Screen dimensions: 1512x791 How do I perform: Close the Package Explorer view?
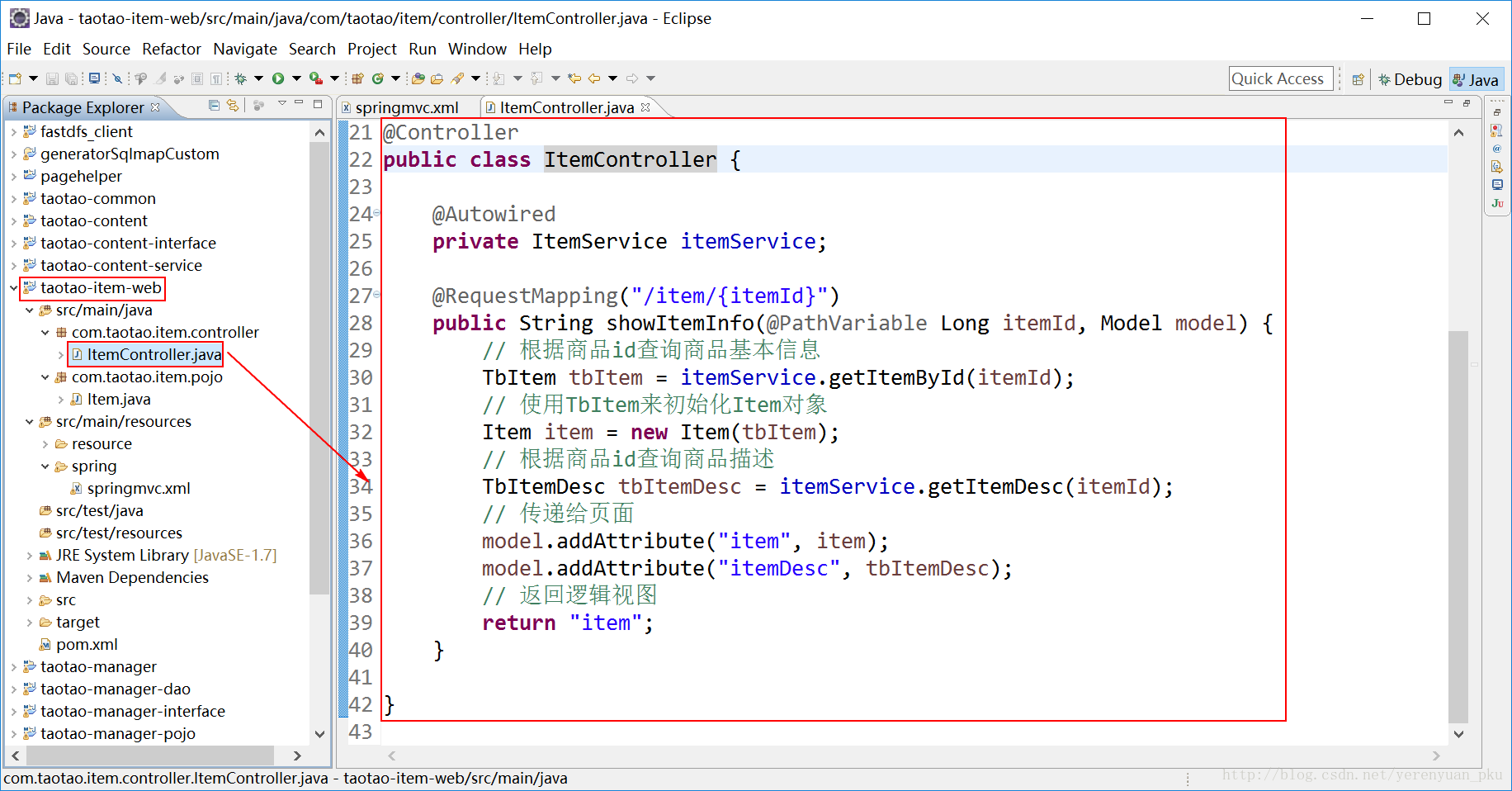[155, 107]
